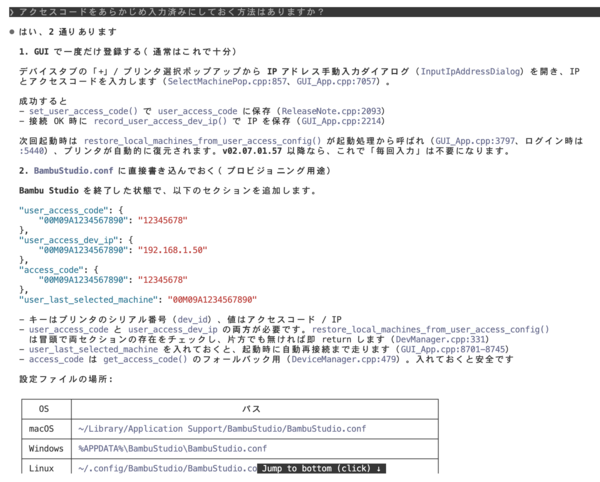Click the パス table header cell
Screen dimensions: 600x482
coord(255,409)
